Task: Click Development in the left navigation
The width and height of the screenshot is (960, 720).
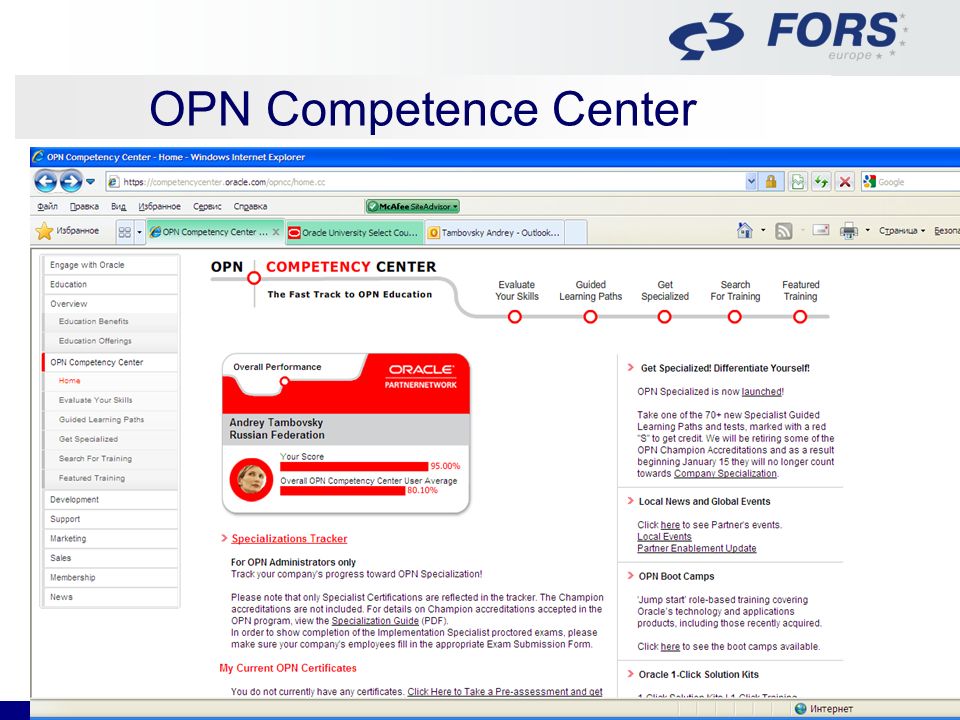Action: click(110, 500)
